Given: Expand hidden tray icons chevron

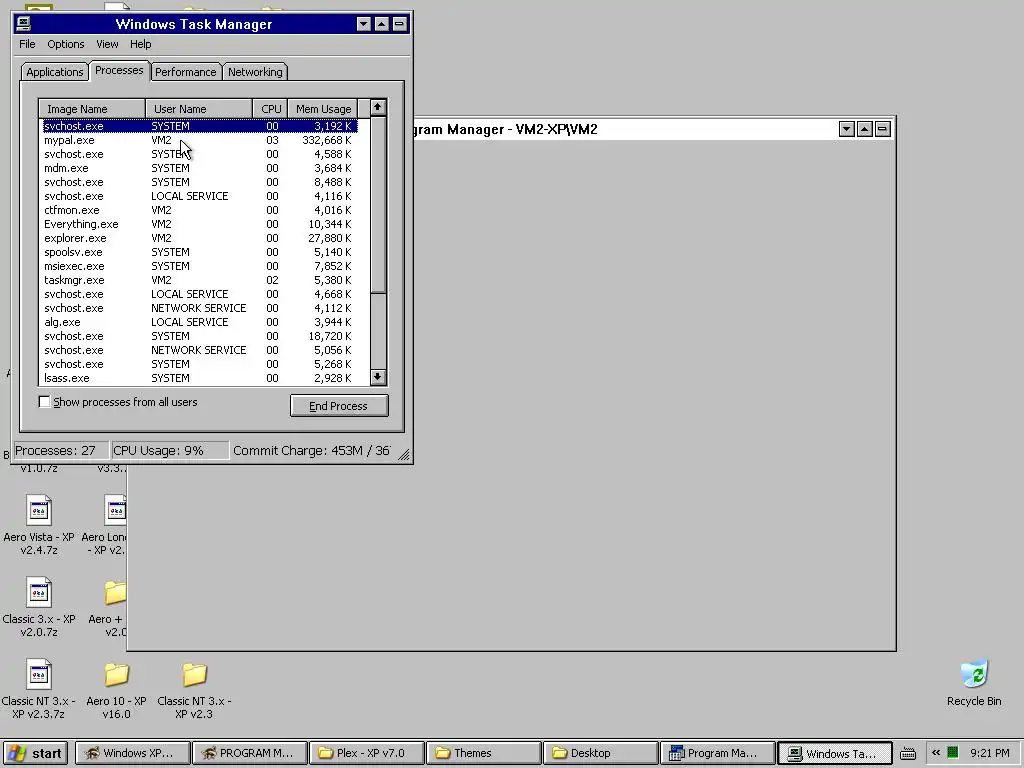Looking at the screenshot, I should (x=936, y=753).
